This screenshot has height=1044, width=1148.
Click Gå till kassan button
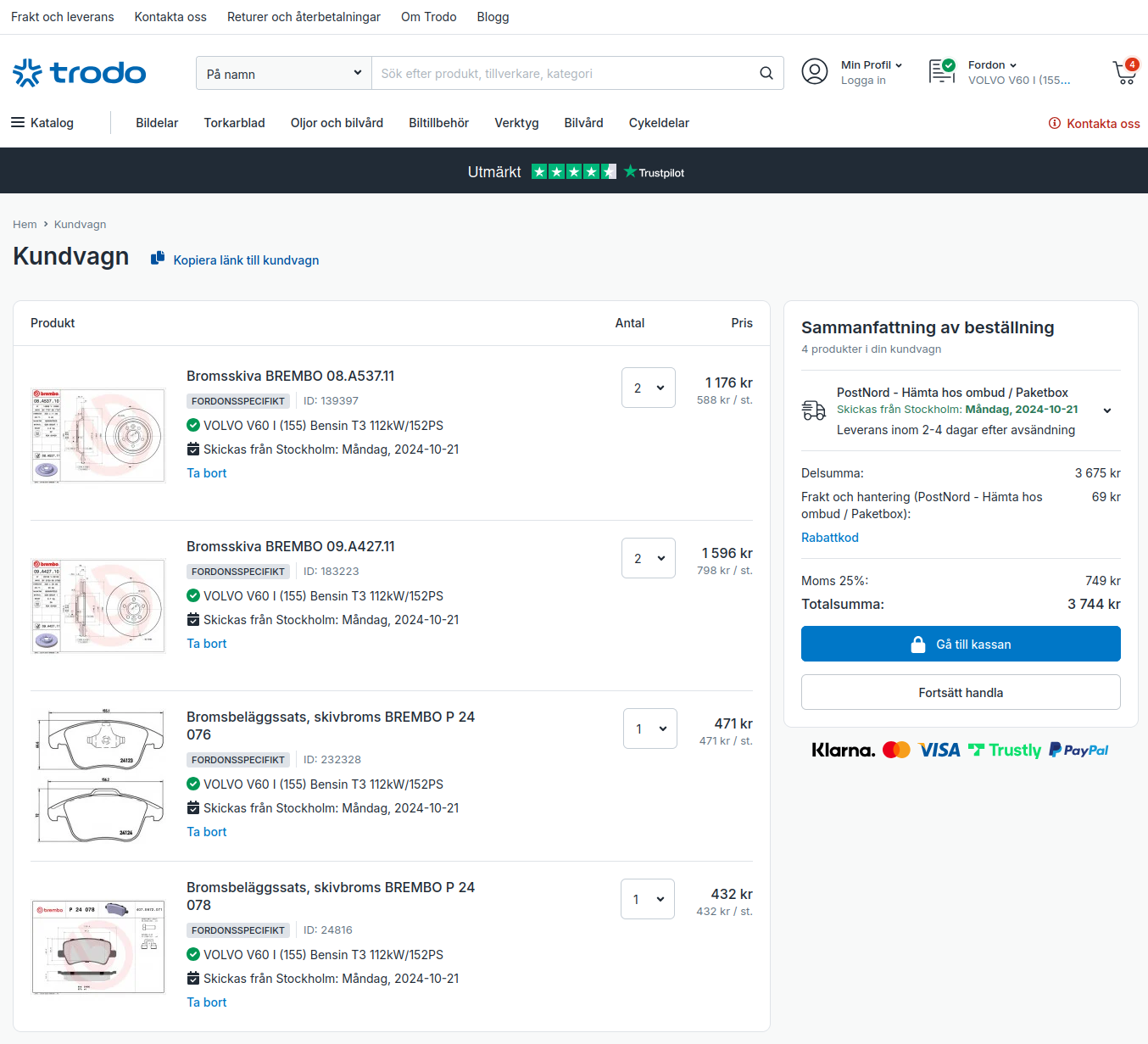coord(961,644)
